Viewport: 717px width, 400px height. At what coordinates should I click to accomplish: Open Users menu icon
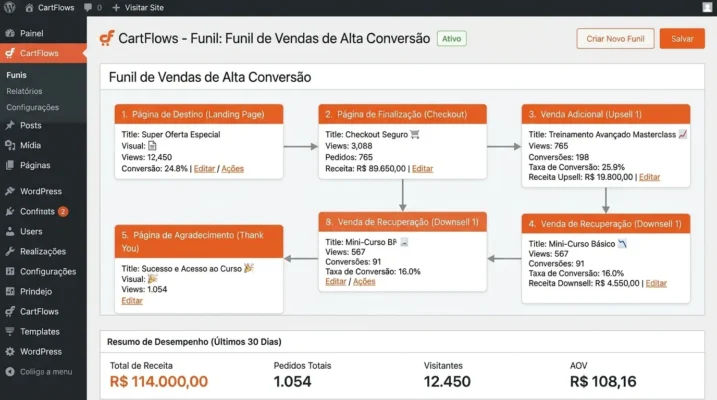[10, 231]
